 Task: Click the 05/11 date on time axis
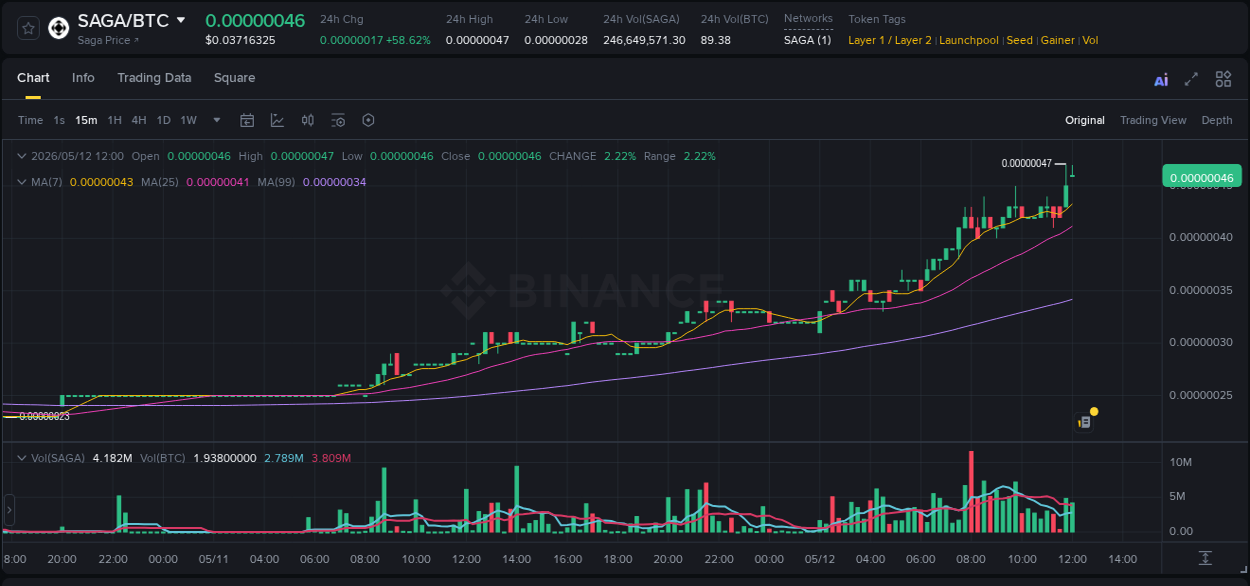213,559
